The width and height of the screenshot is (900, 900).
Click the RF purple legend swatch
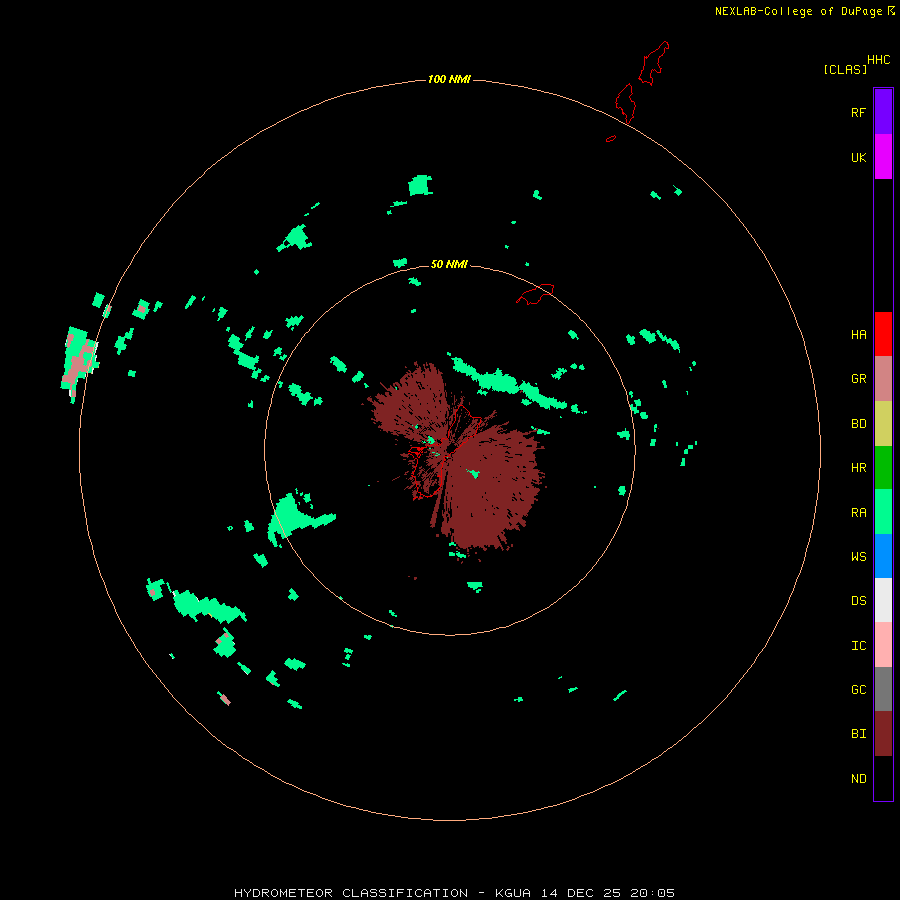883,112
